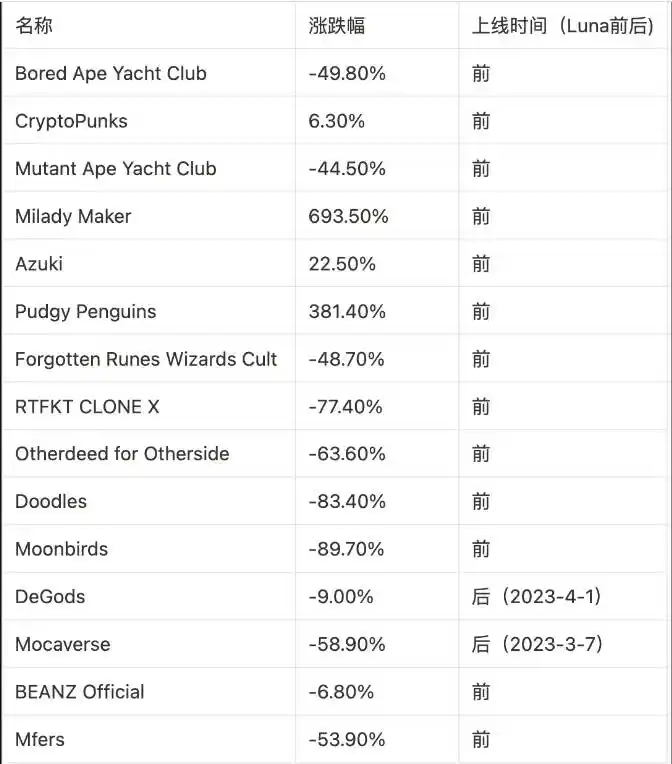Select DeGods launch date 后 (2023-4-1)
Image resolution: width=672 pixels, height=764 pixels.
pos(537,596)
